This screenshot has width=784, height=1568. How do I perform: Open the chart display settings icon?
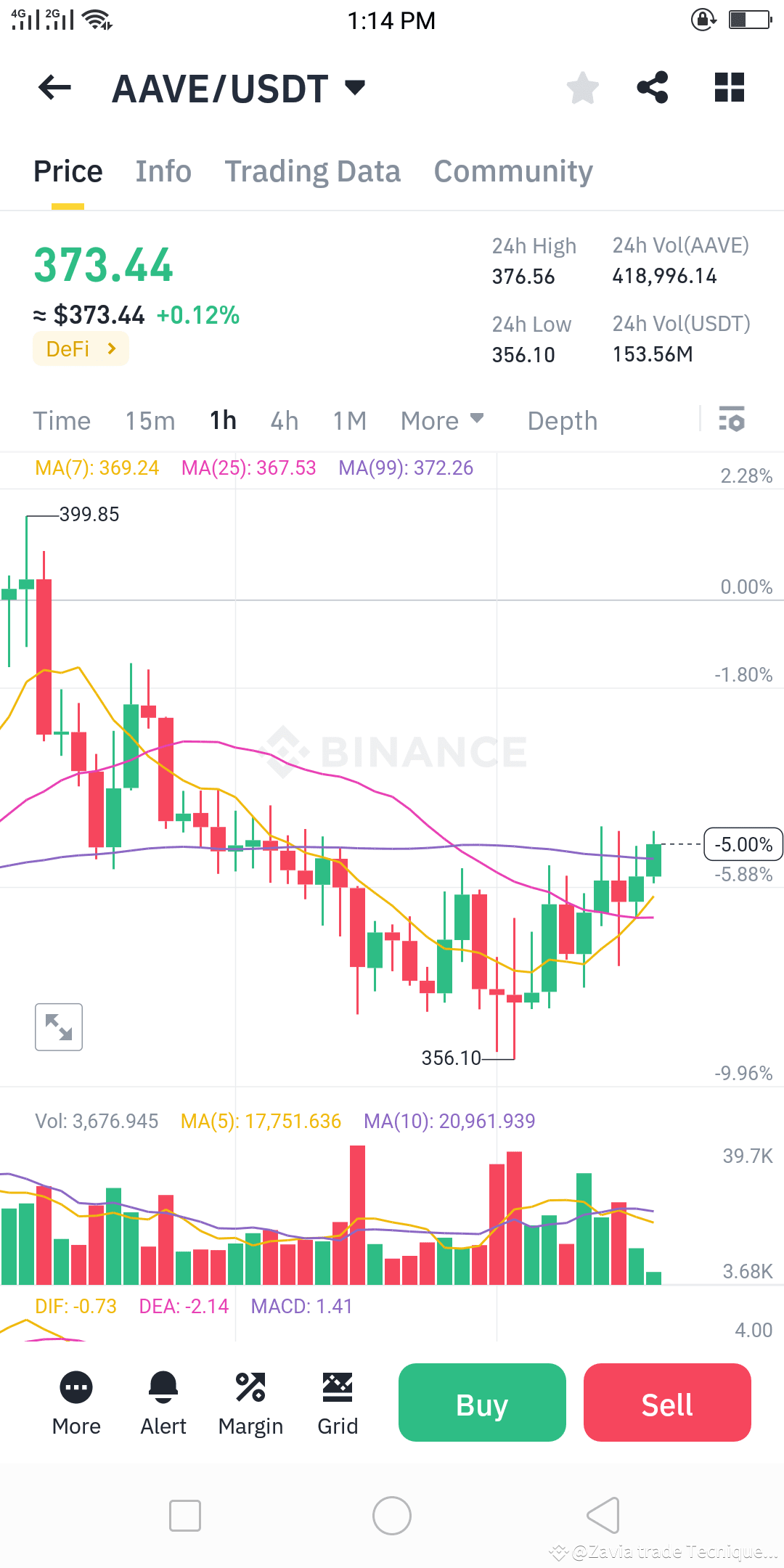[732, 420]
